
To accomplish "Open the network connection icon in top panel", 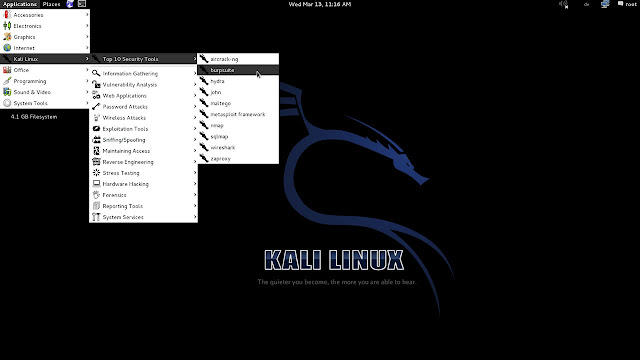I will [x=605, y=4].
